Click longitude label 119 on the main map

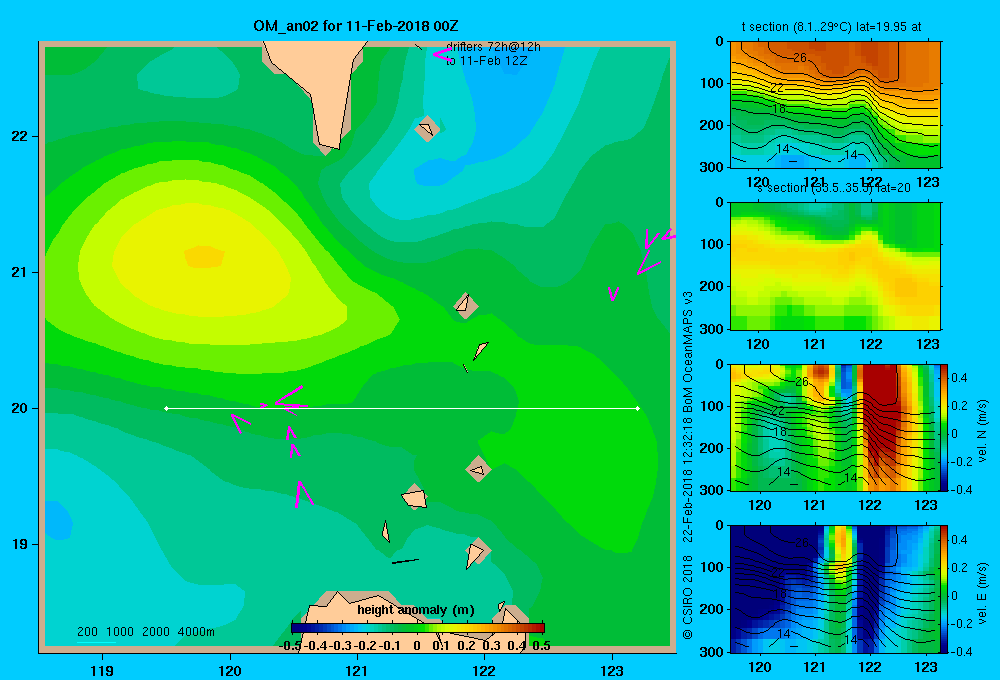pos(102,670)
